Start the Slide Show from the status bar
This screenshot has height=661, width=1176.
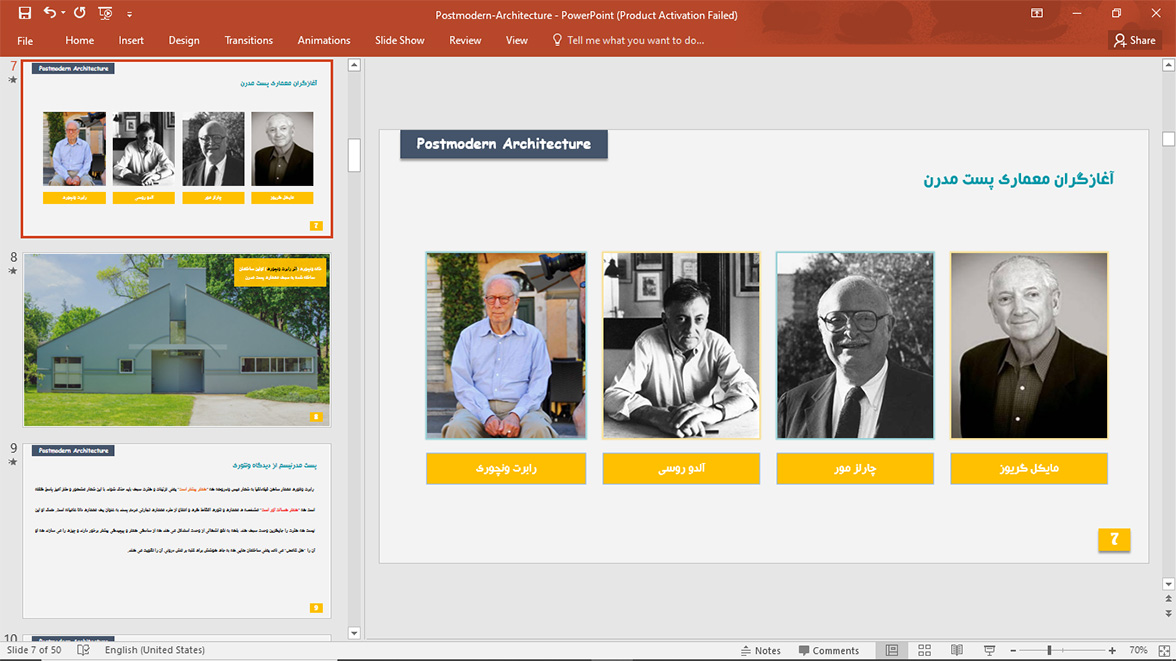click(x=989, y=650)
